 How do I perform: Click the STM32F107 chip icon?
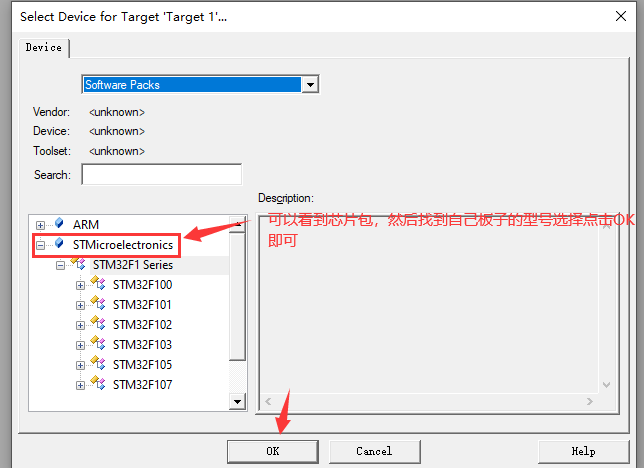98,385
